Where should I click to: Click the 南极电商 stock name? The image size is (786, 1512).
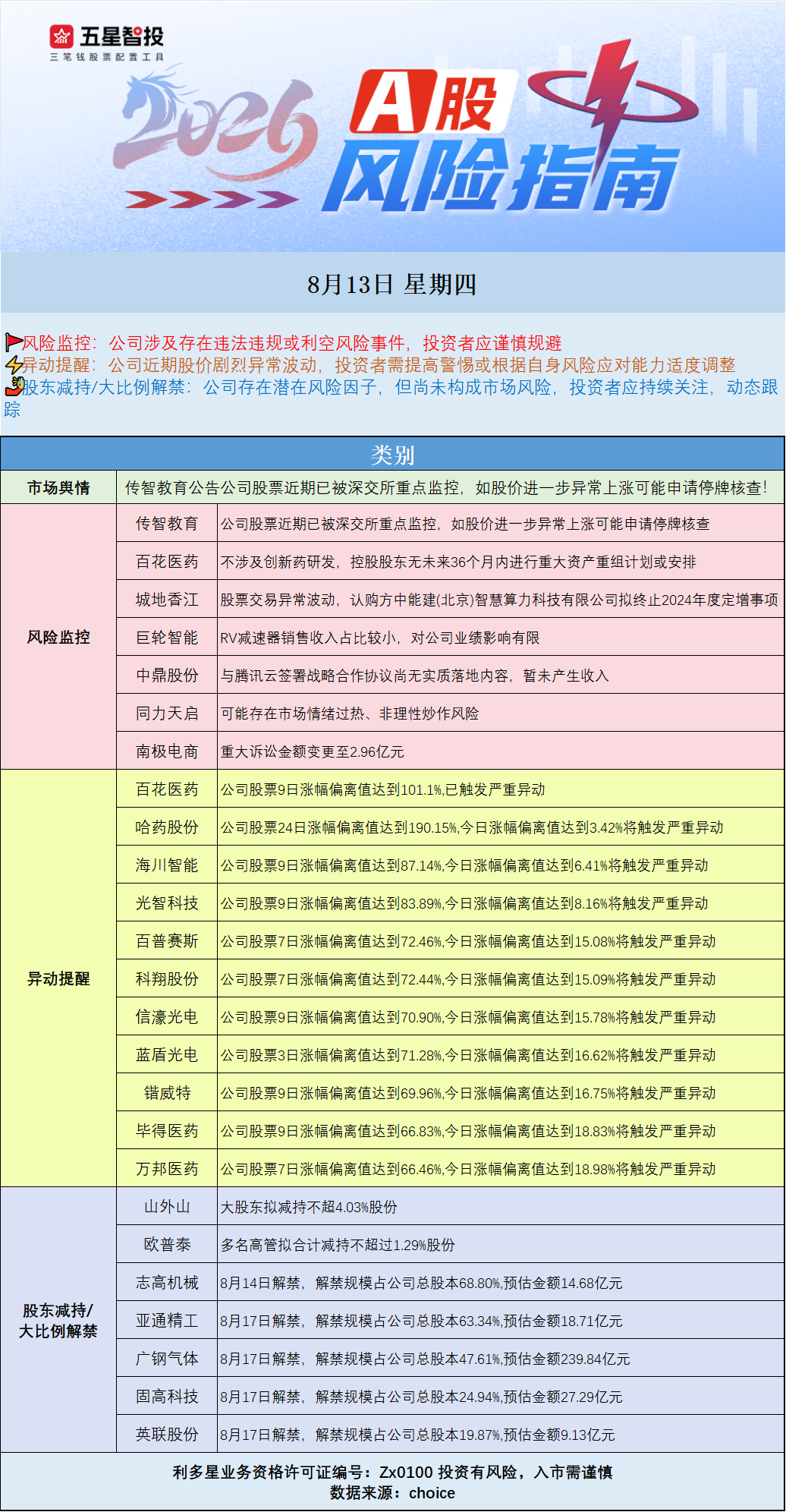(167, 751)
